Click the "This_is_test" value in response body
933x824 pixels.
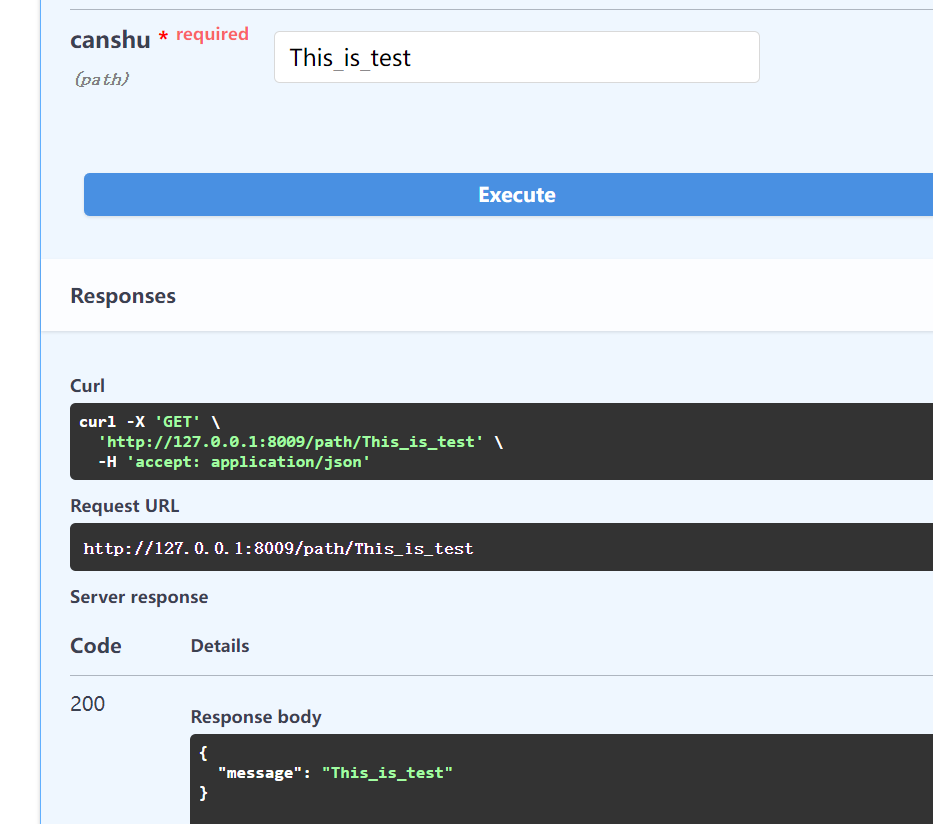[387, 773]
